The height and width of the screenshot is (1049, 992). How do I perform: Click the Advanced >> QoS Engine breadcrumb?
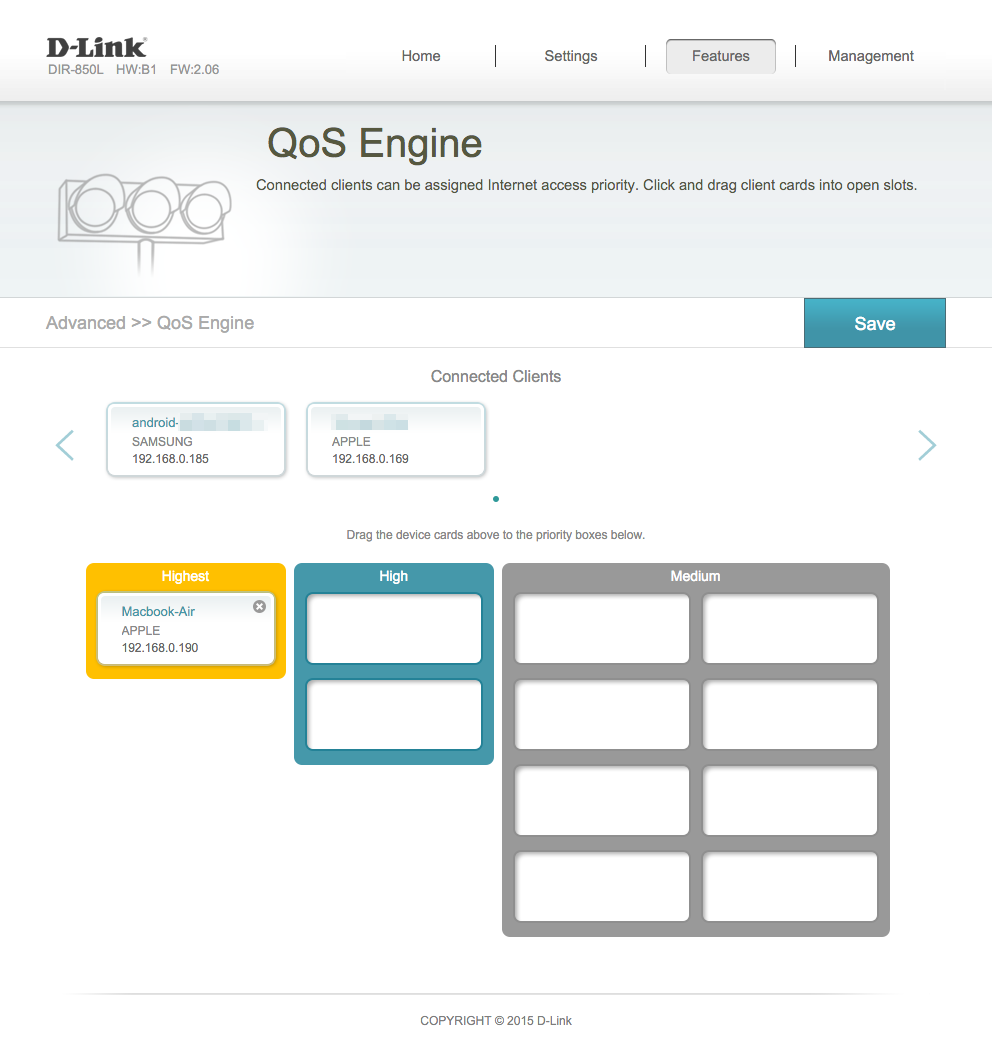click(x=150, y=323)
